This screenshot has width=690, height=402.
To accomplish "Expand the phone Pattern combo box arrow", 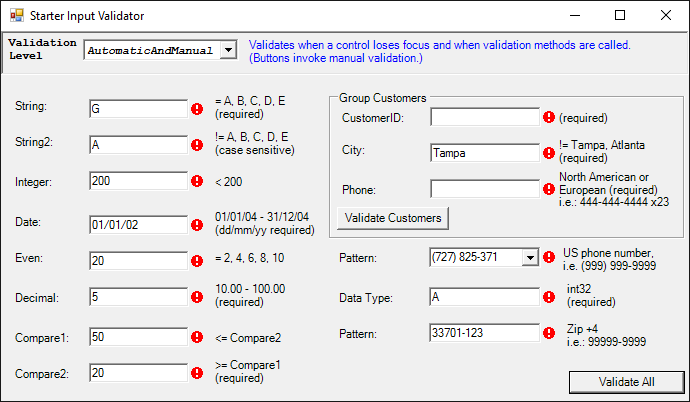I will (x=530, y=258).
